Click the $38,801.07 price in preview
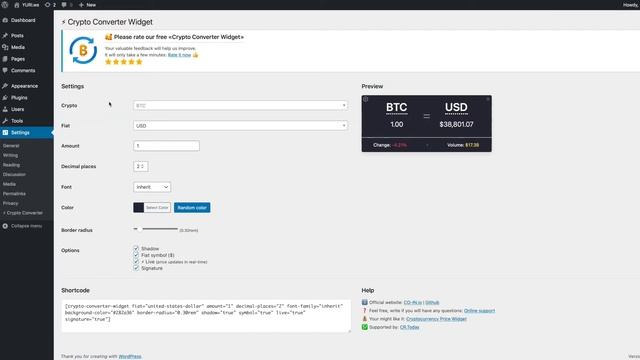Image resolution: width=640 pixels, height=360 pixels. 456,124
